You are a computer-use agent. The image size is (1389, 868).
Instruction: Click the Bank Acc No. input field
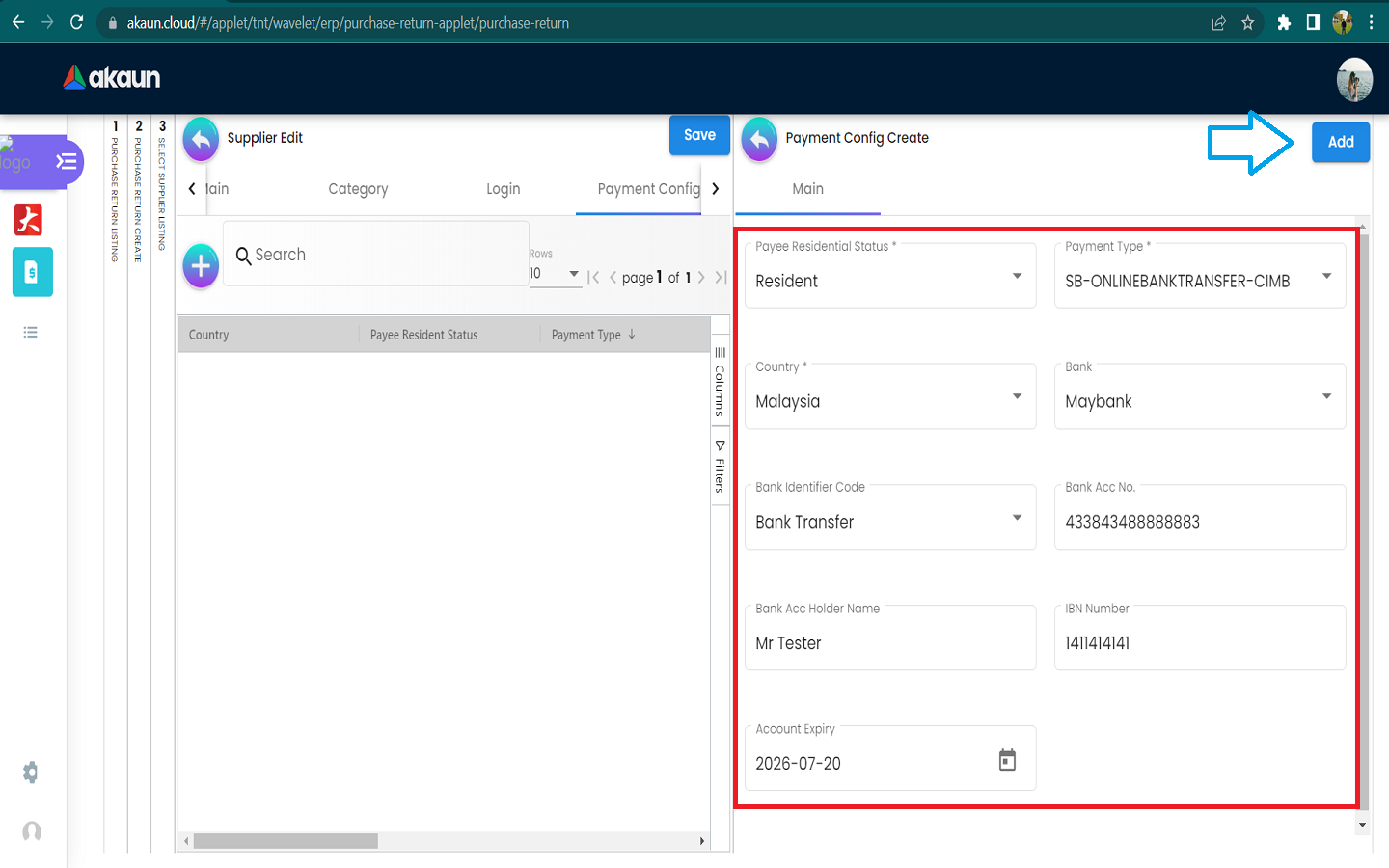1199,522
